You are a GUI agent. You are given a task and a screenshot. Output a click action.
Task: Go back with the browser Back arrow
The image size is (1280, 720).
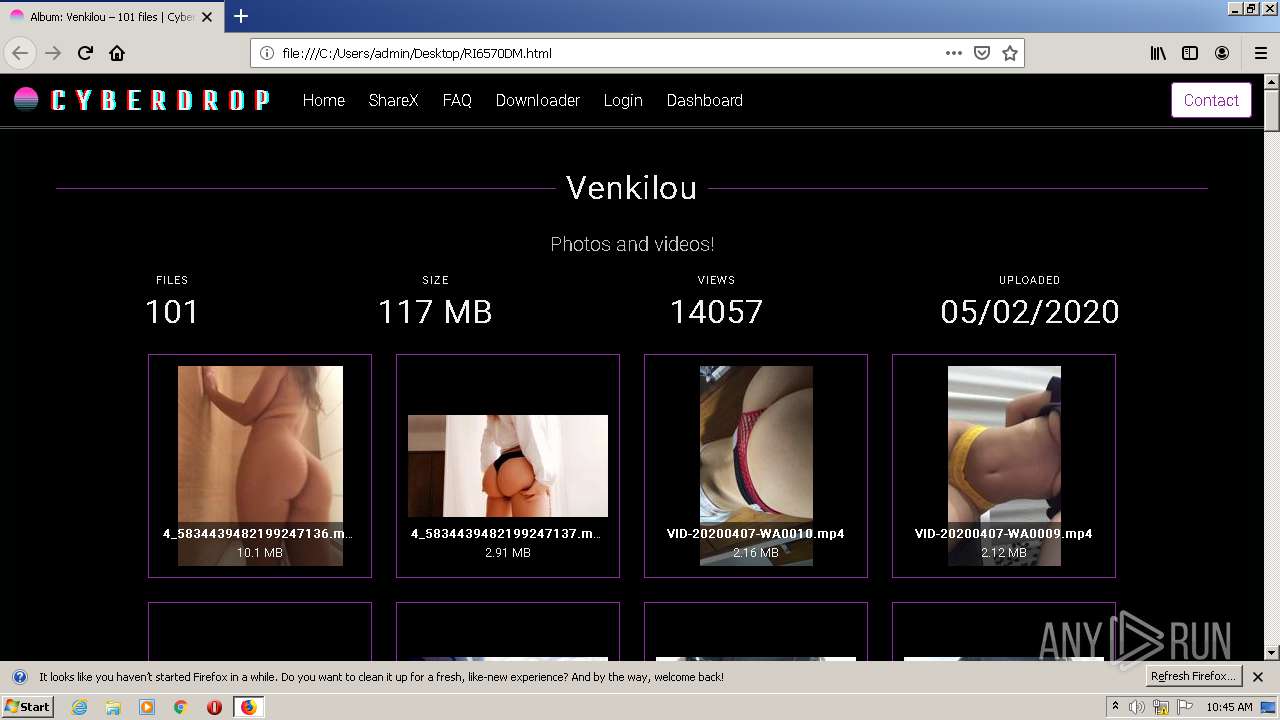pos(20,53)
